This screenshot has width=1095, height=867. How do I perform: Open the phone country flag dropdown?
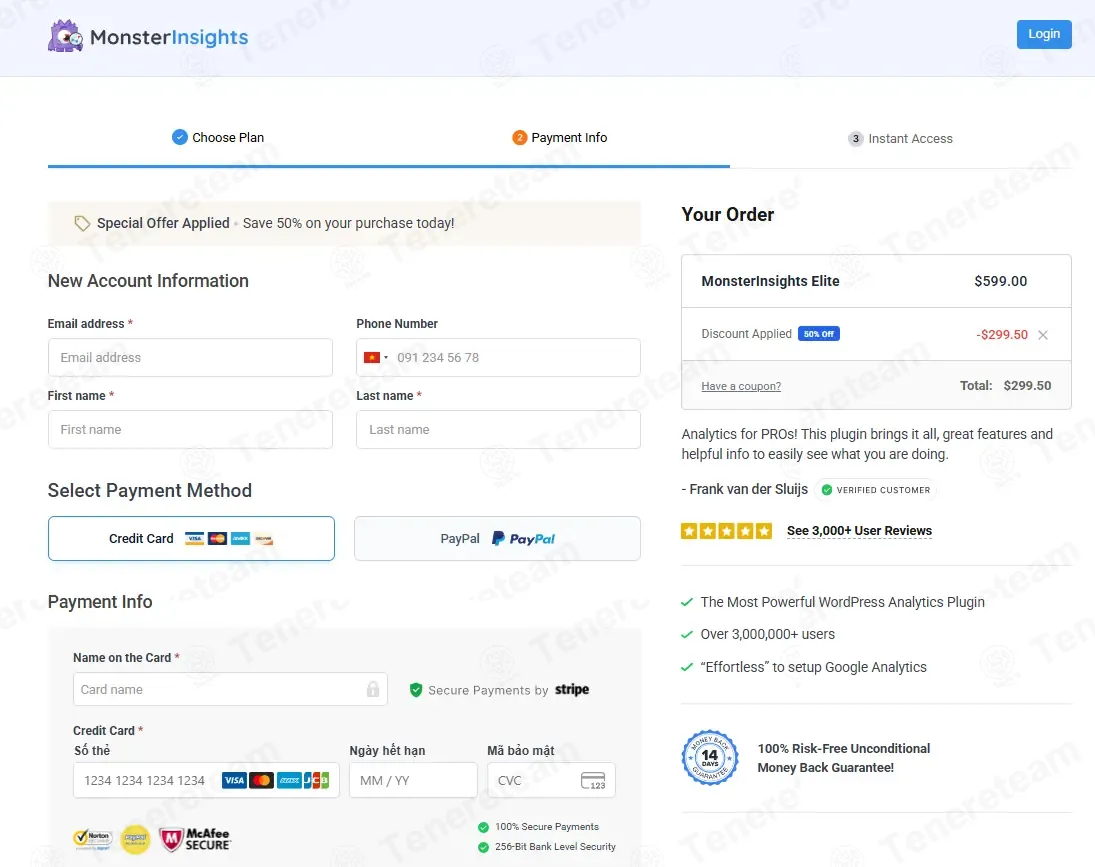[x=376, y=357]
